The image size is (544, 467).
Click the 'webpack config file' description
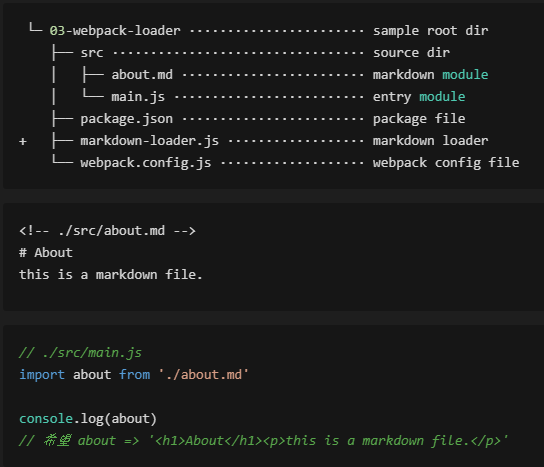coord(446,163)
